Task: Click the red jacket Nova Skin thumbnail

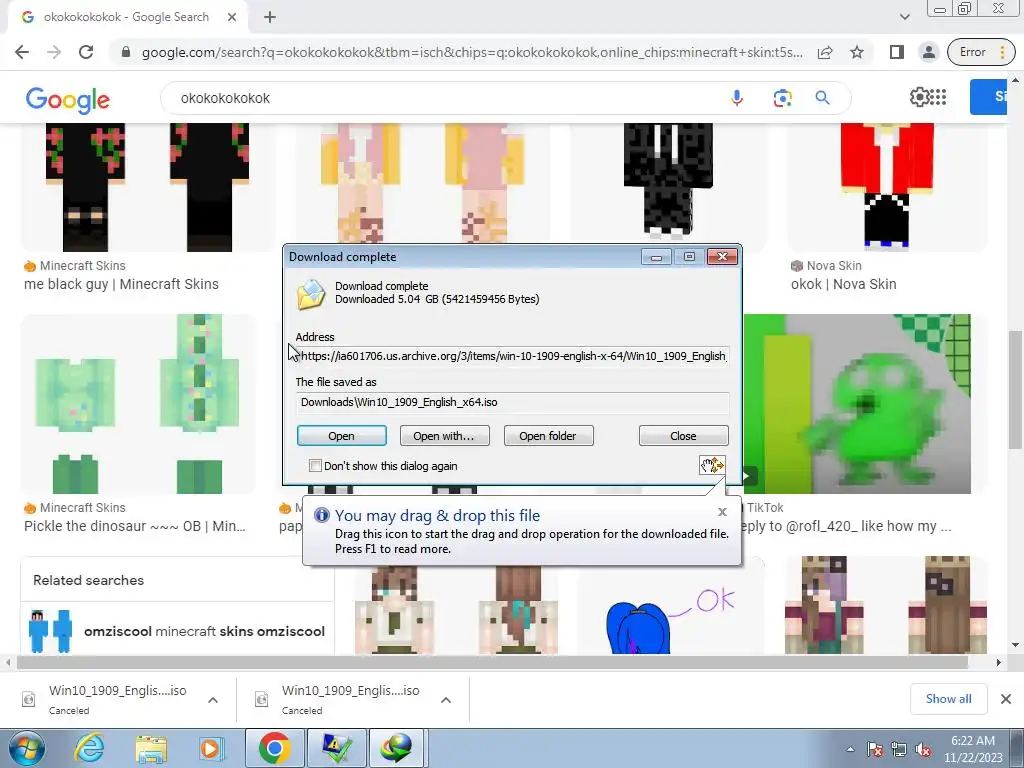Action: (886, 187)
